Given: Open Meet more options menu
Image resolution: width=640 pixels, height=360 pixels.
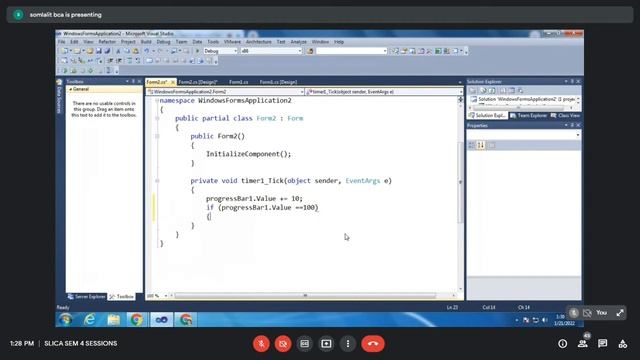Looking at the screenshot, I should click(x=348, y=344).
